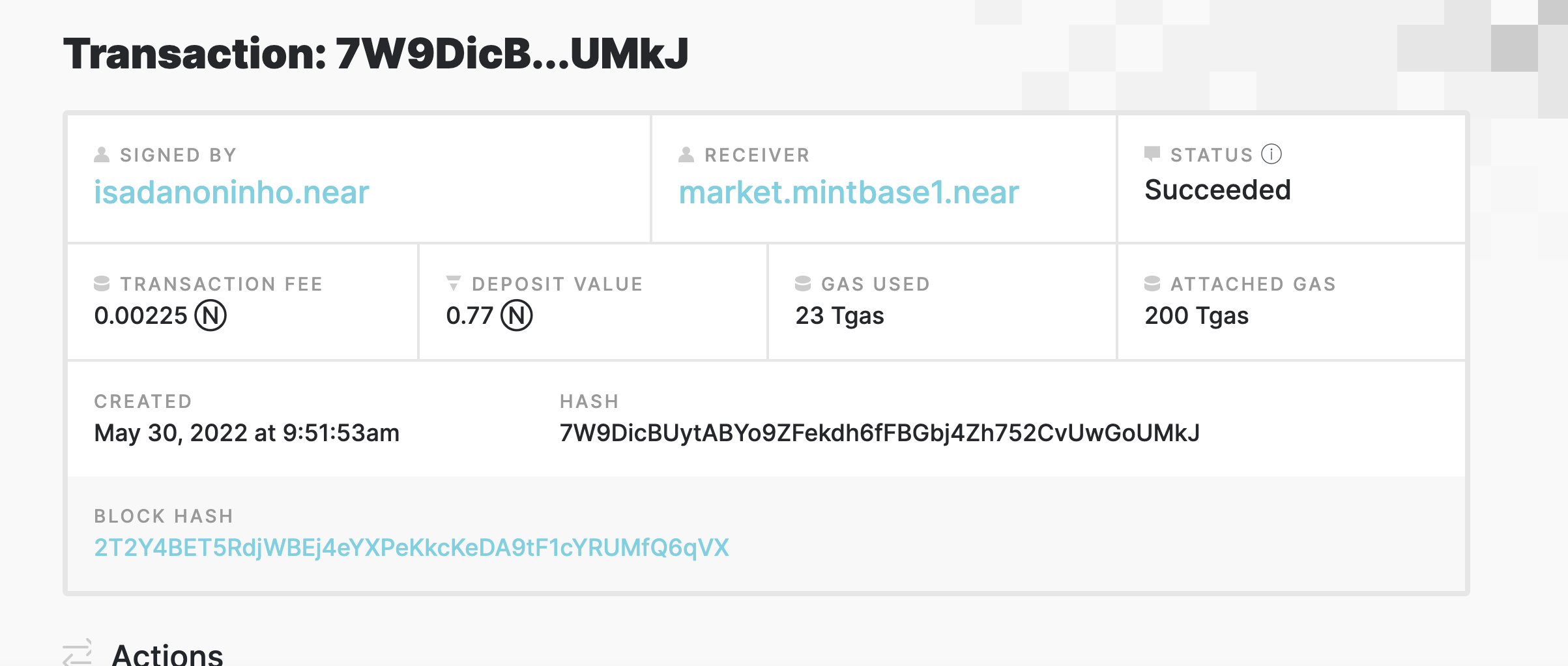Image resolution: width=1568 pixels, height=666 pixels.
Task: Click the Deposit Value funnel icon
Action: (454, 283)
